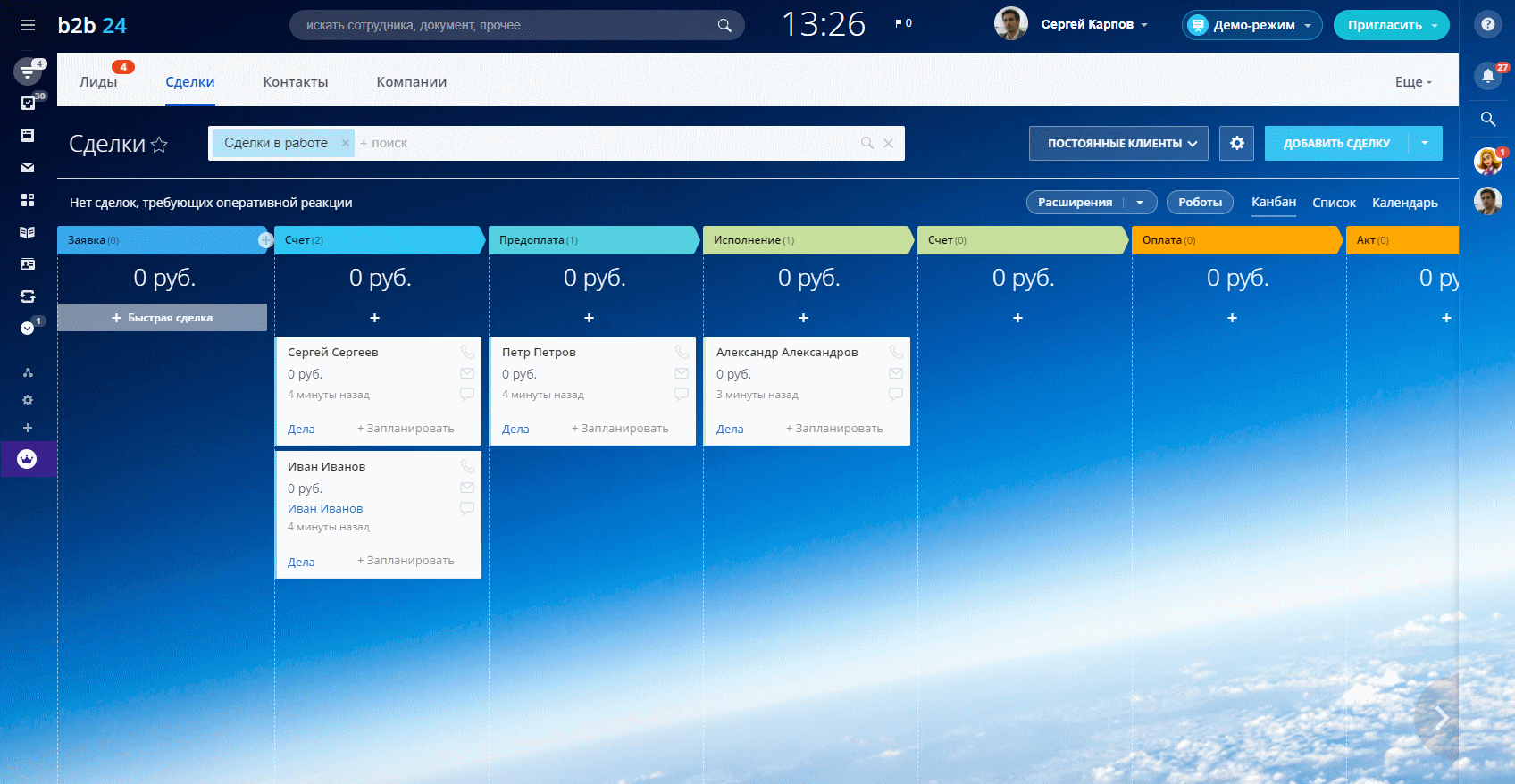Click the plus icon in the left sidebar
Image resolution: width=1515 pixels, height=784 pixels.
point(28,428)
